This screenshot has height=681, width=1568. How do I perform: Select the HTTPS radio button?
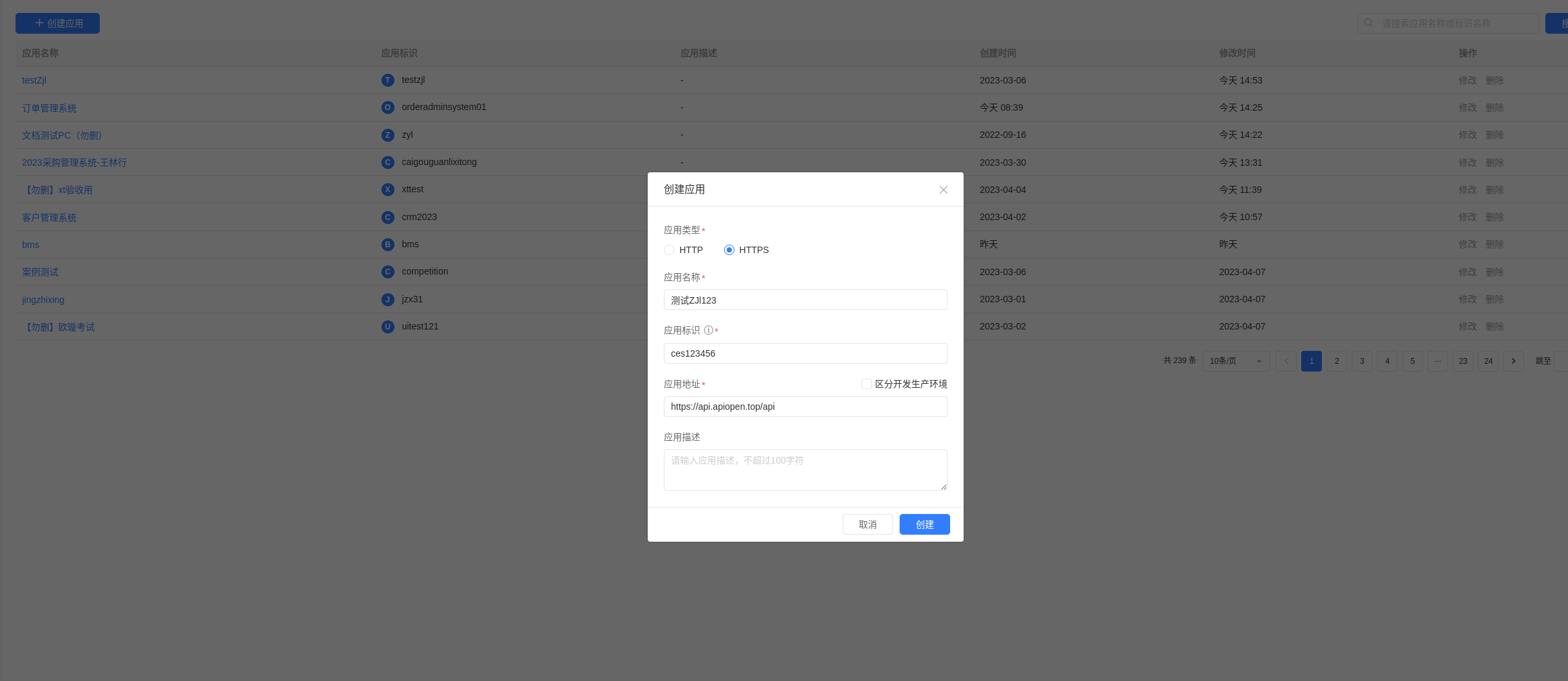[729, 250]
